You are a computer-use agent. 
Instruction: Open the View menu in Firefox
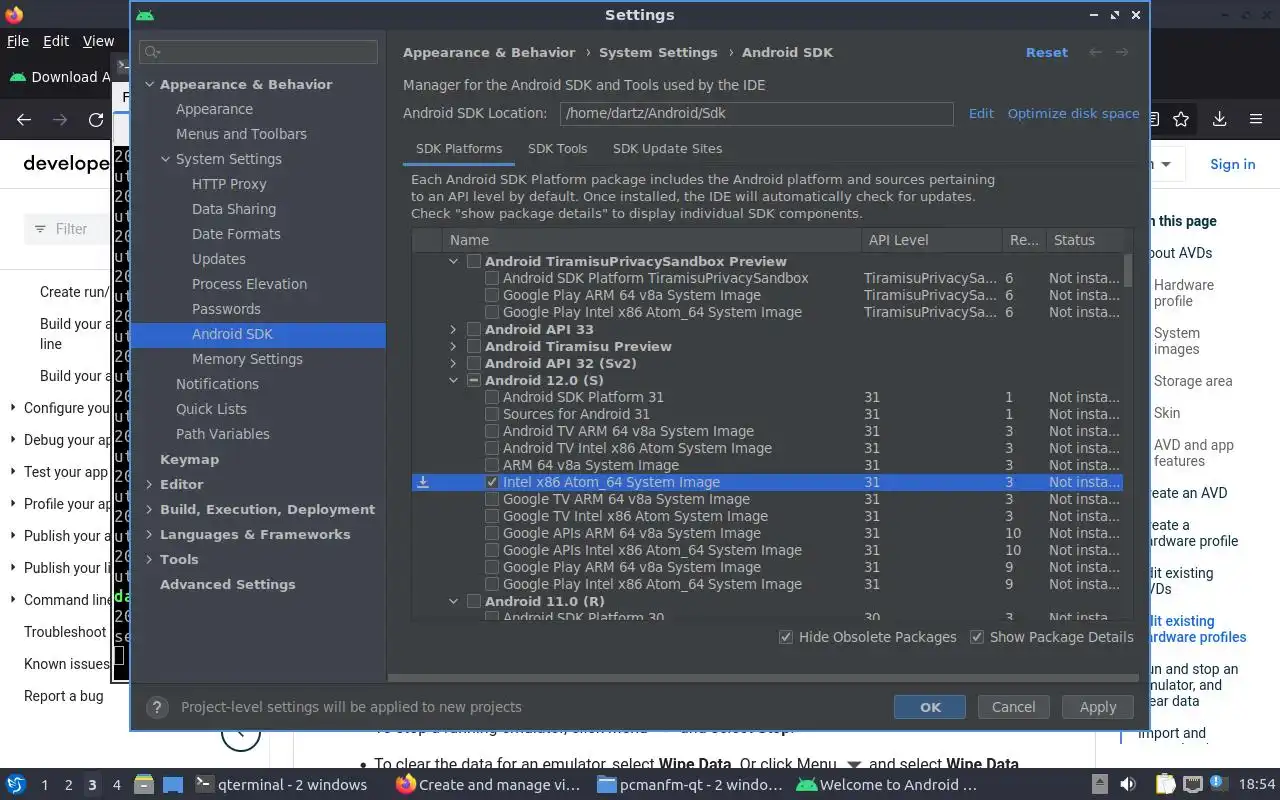98,41
